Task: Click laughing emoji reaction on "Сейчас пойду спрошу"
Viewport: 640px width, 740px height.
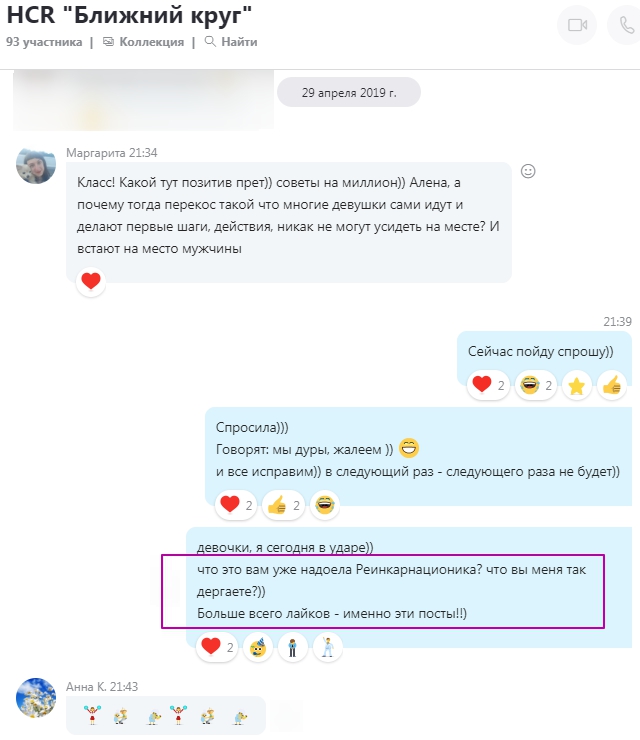Action: tap(536, 386)
